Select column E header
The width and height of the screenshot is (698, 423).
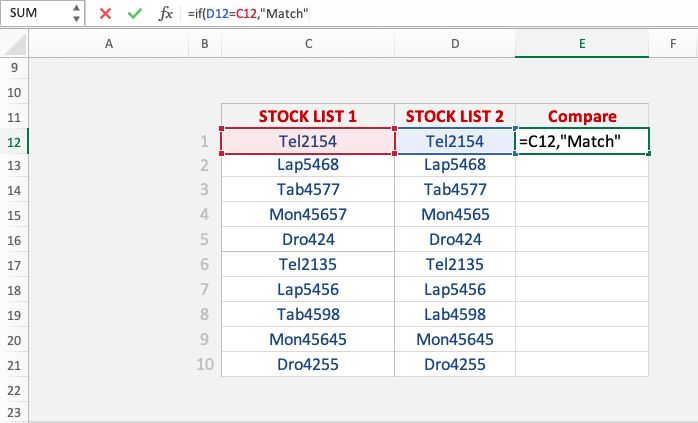(582, 44)
